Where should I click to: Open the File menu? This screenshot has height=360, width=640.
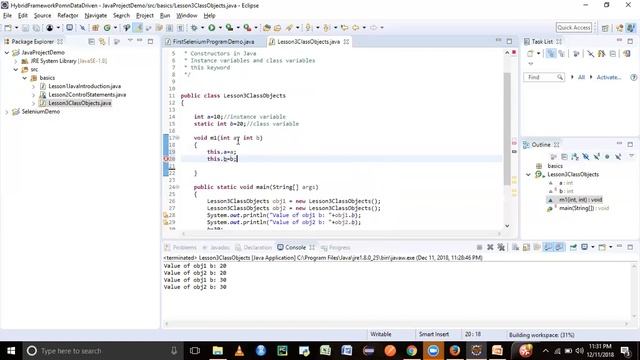click(7, 16)
